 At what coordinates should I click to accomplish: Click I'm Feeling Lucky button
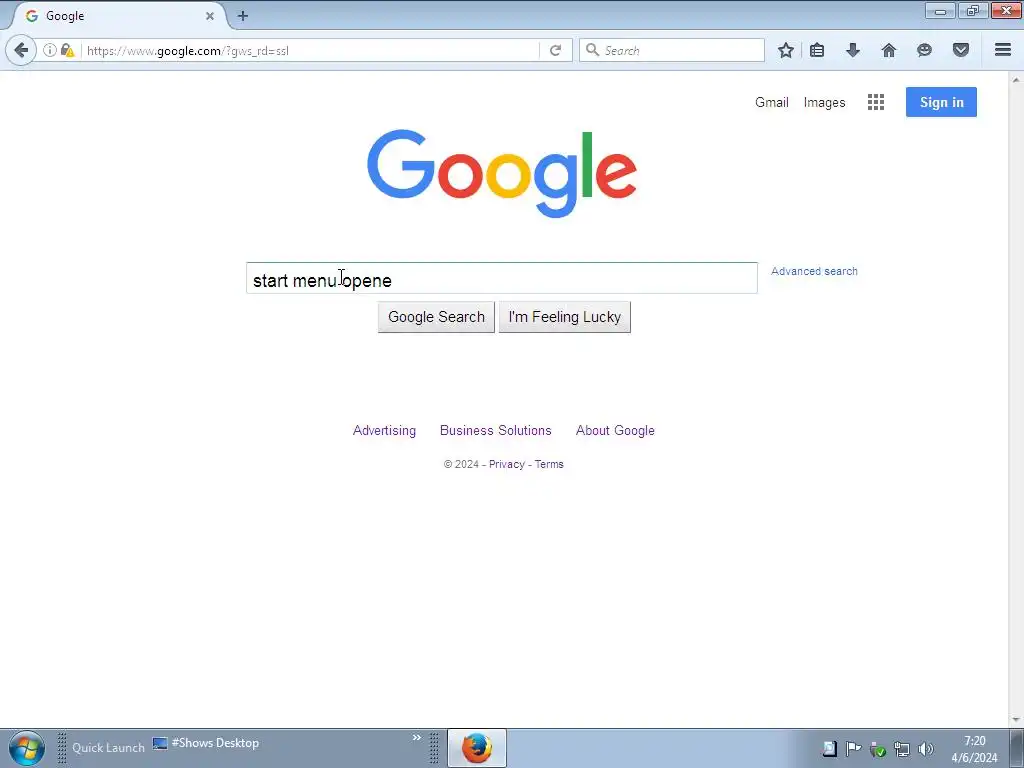[x=565, y=317]
